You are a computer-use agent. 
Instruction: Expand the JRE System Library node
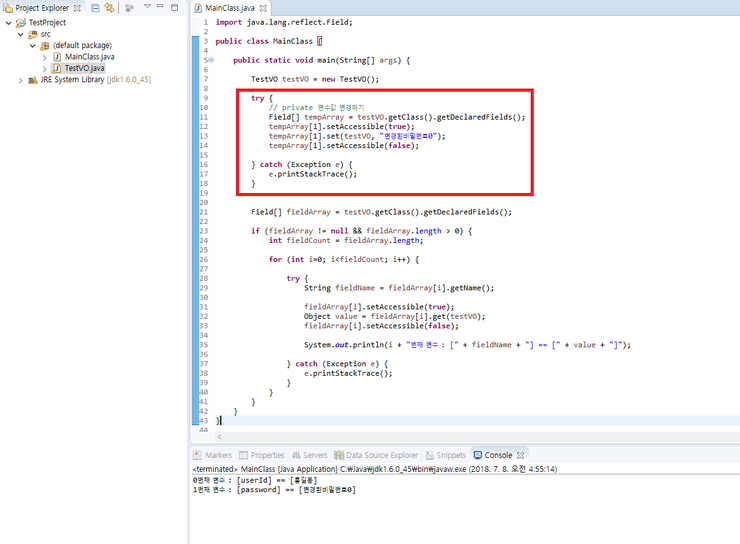(20, 80)
